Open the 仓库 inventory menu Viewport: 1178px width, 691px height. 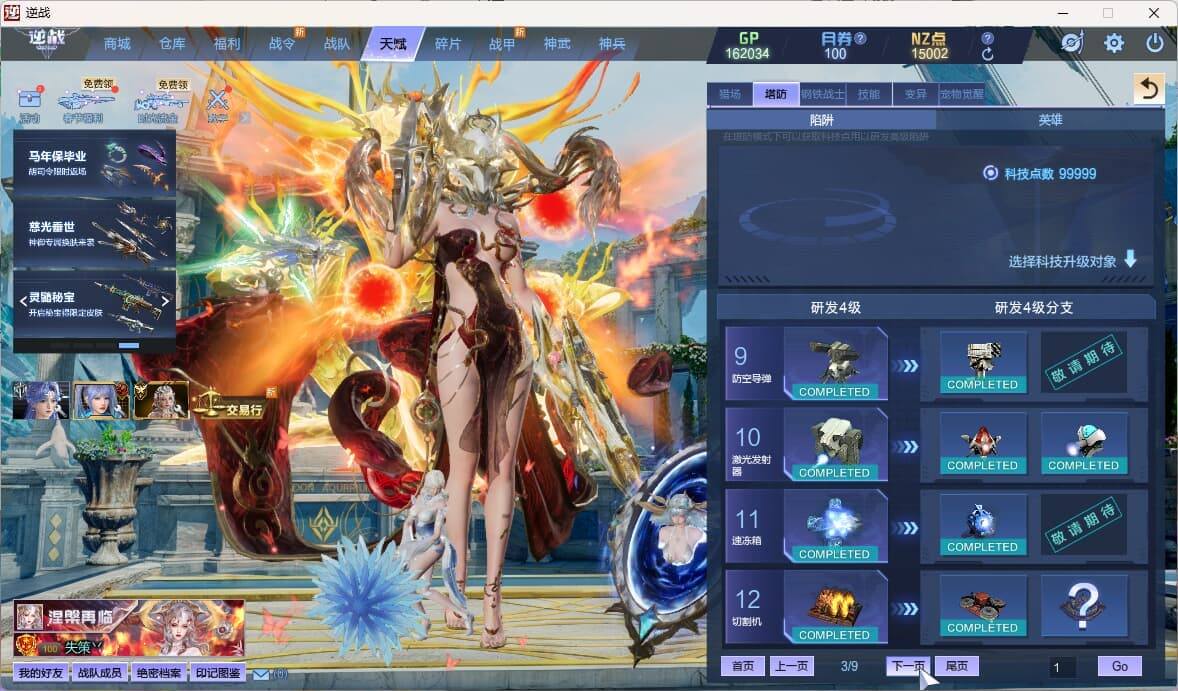(172, 44)
